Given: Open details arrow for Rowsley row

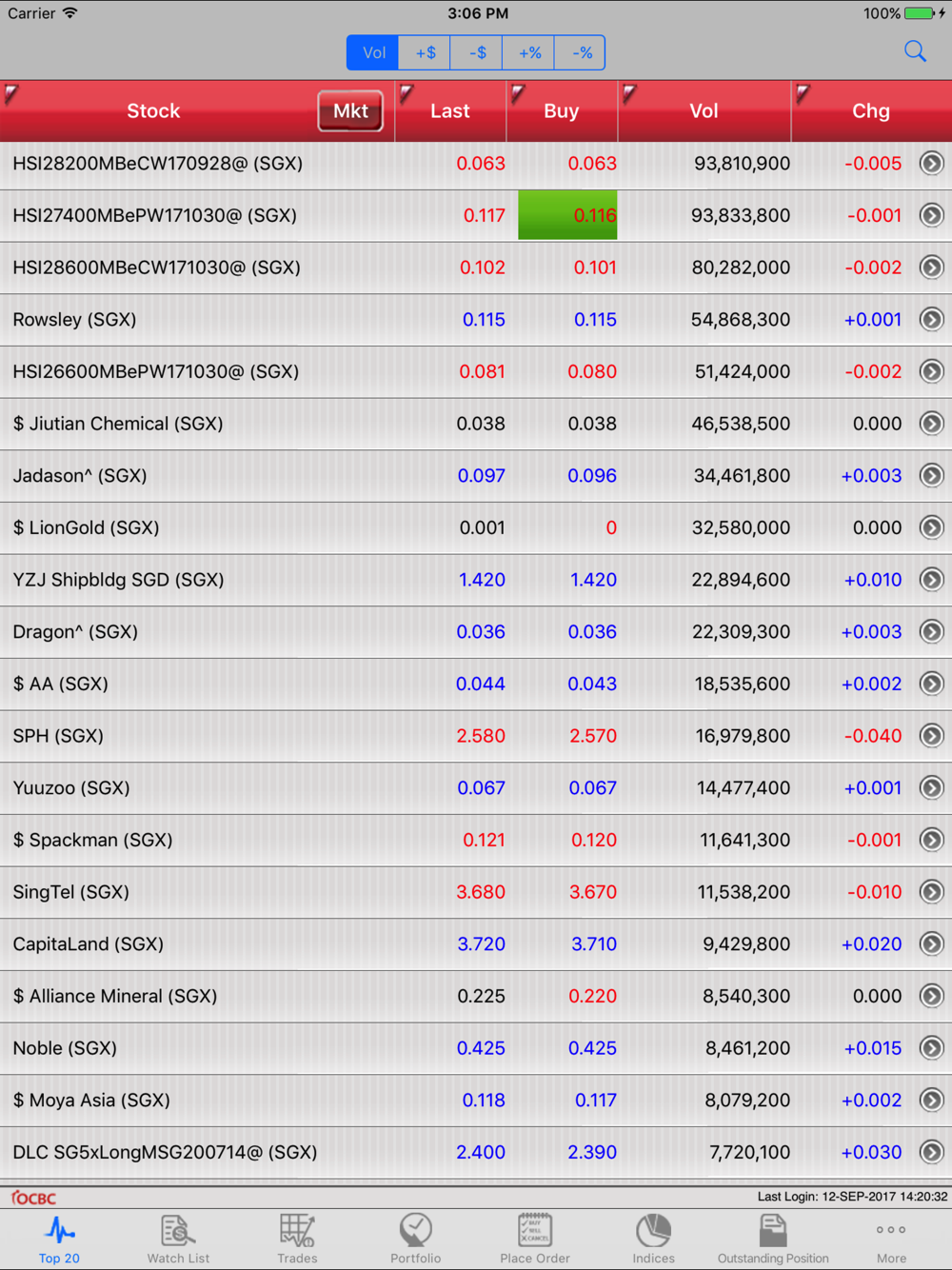Looking at the screenshot, I should [931, 320].
